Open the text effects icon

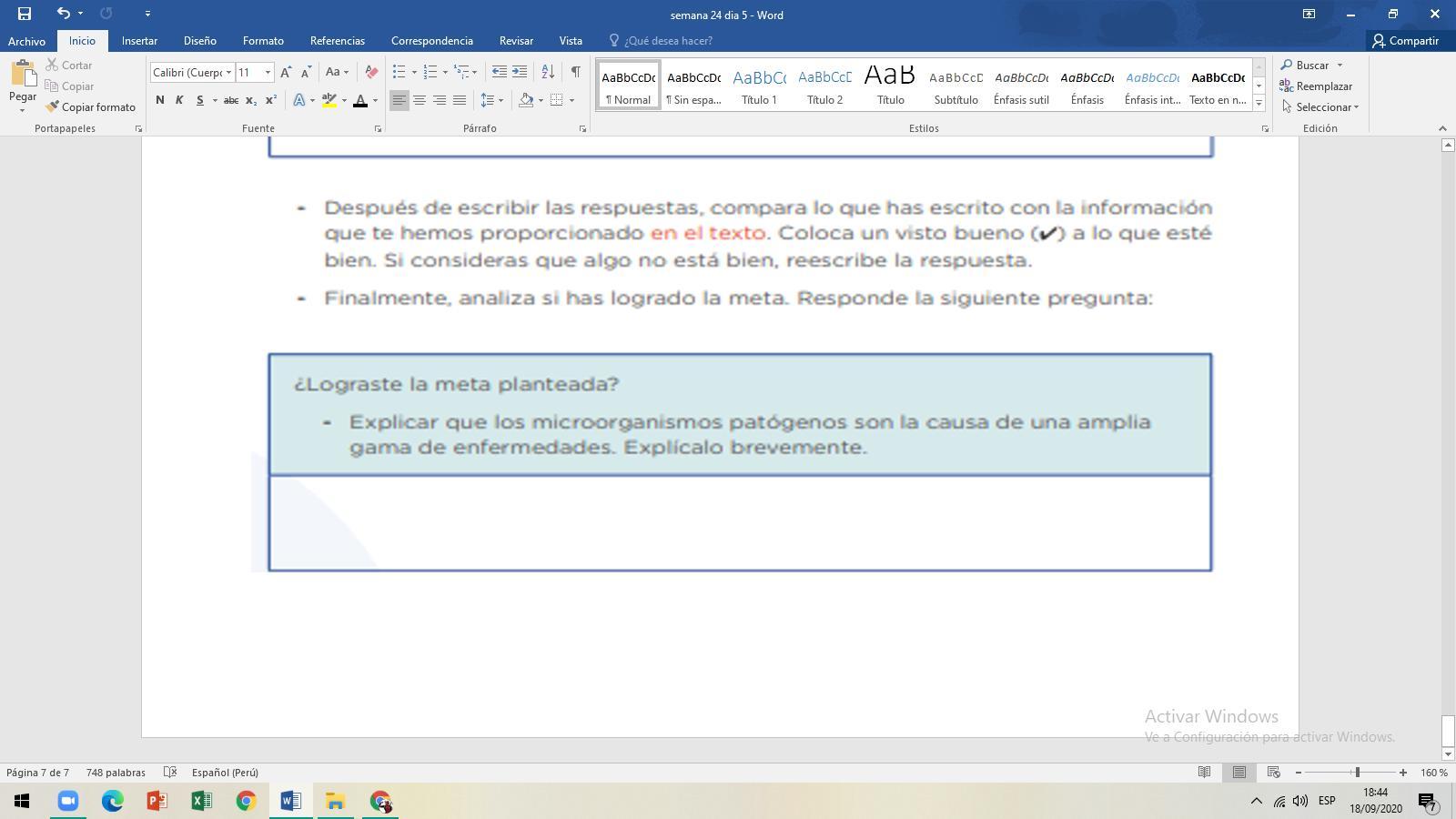point(298,100)
